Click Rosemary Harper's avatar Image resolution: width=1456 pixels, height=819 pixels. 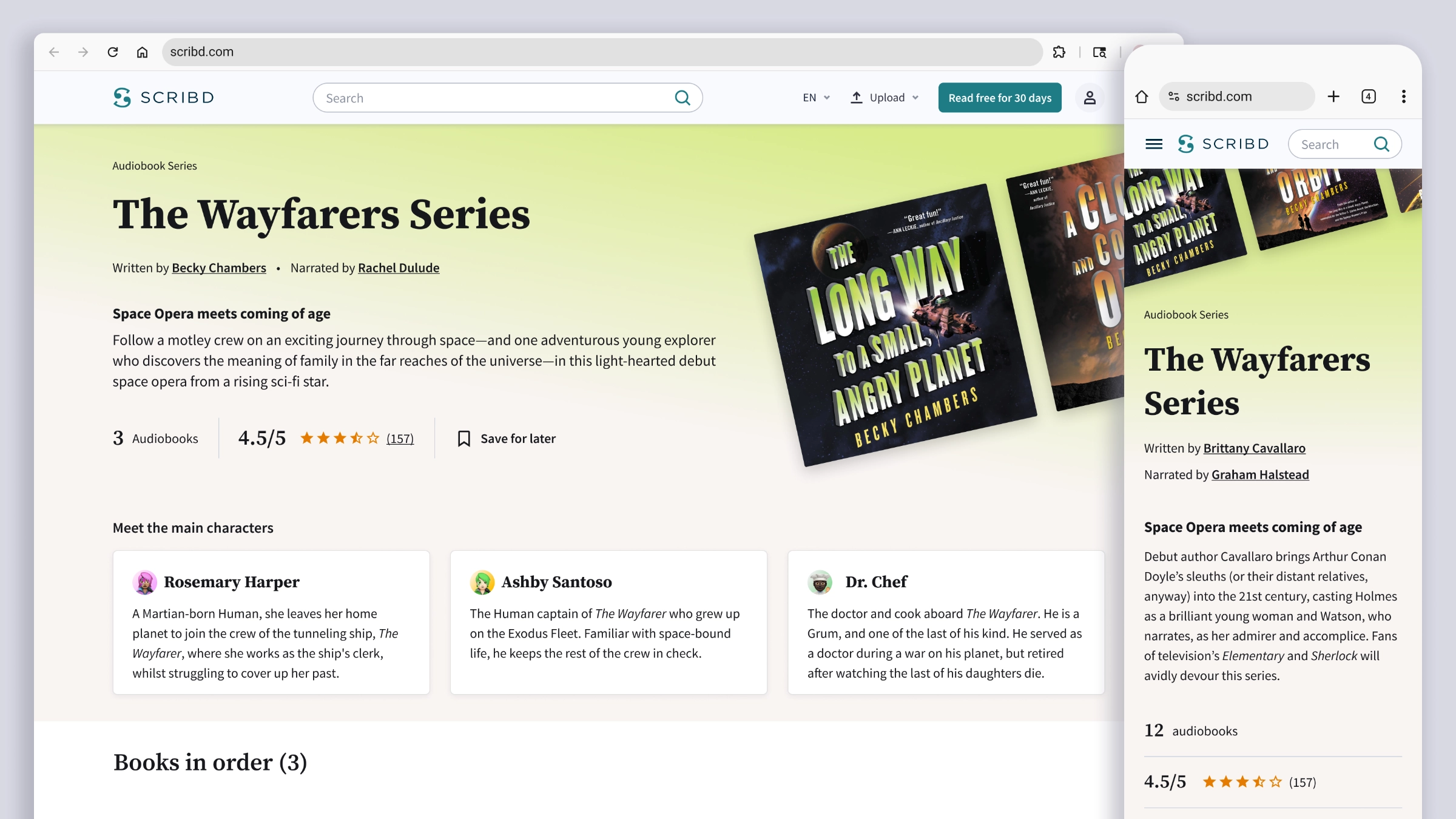[x=144, y=582]
